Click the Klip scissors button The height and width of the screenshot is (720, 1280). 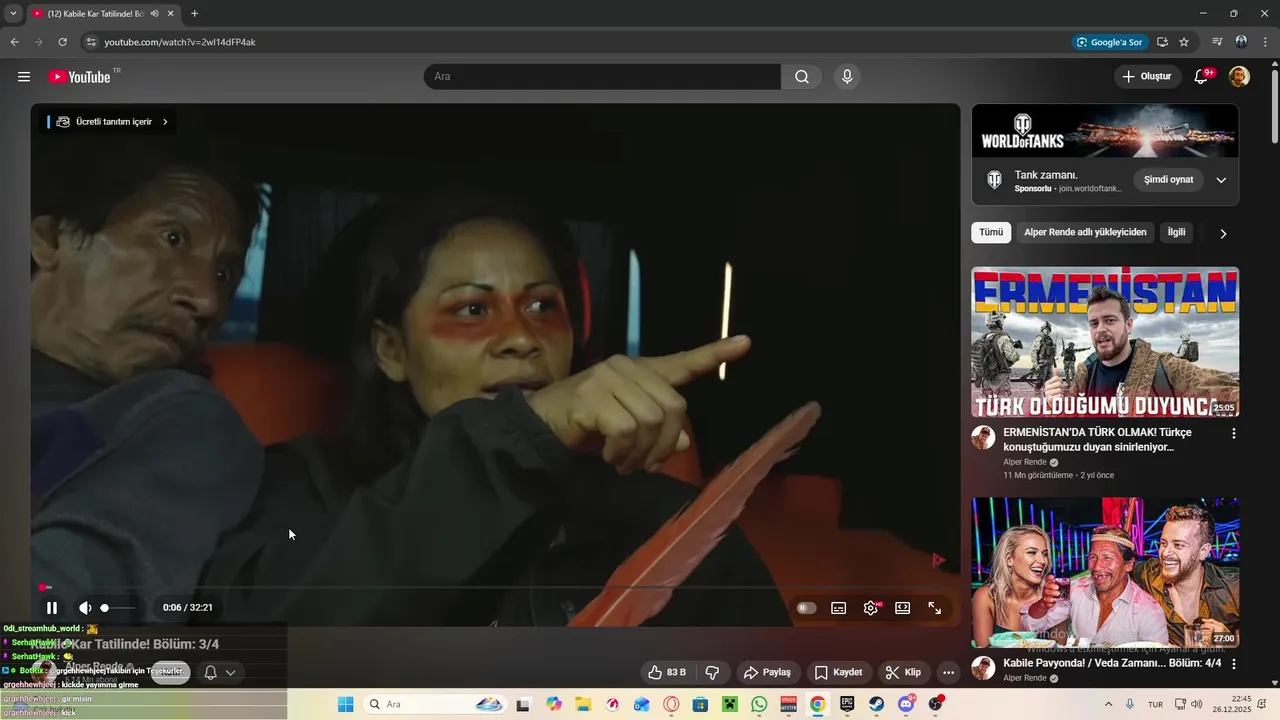pos(903,672)
